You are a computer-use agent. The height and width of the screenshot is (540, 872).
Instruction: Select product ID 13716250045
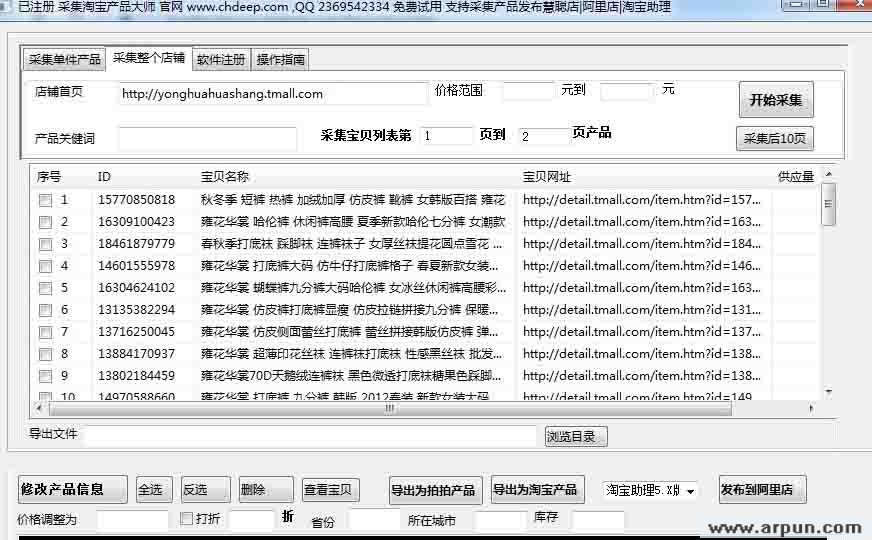136,332
